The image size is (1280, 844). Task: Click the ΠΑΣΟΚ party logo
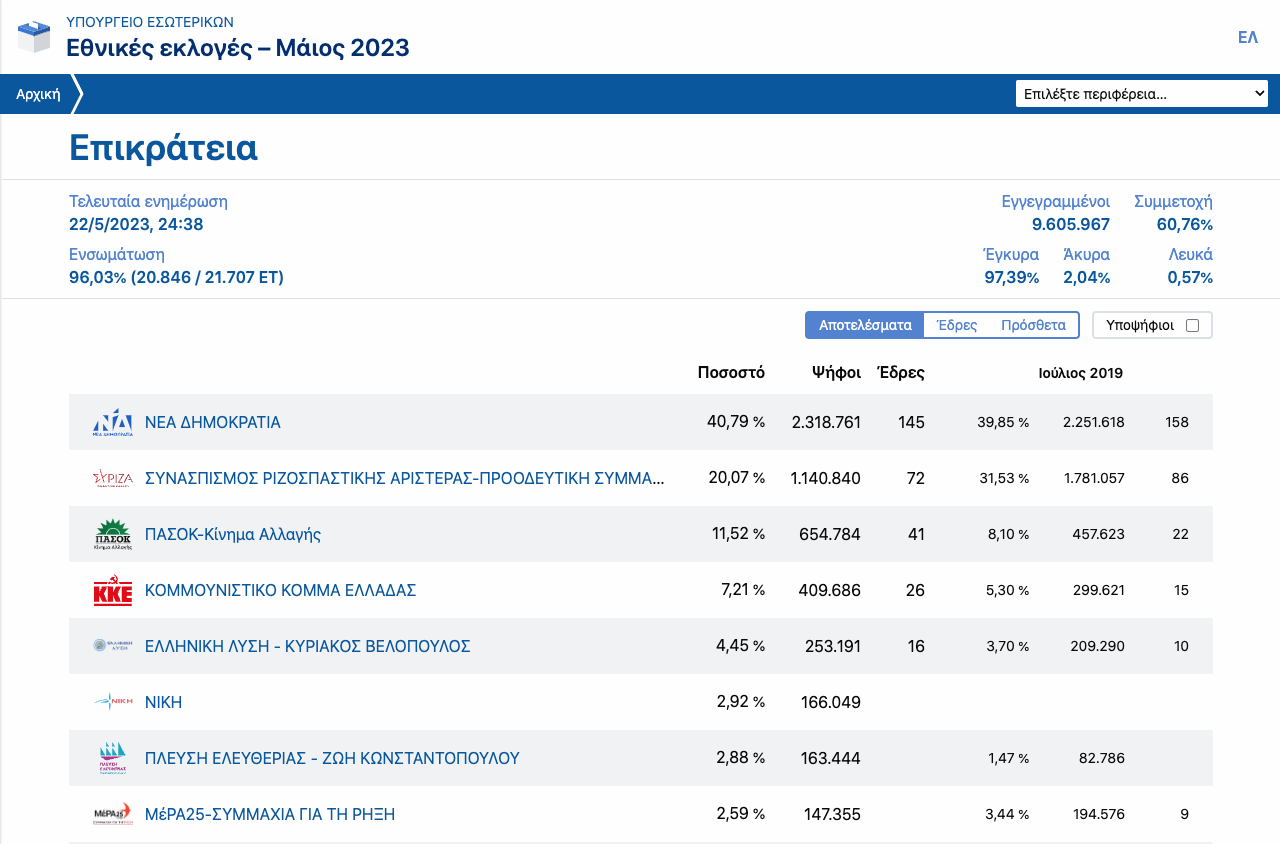[113, 534]
